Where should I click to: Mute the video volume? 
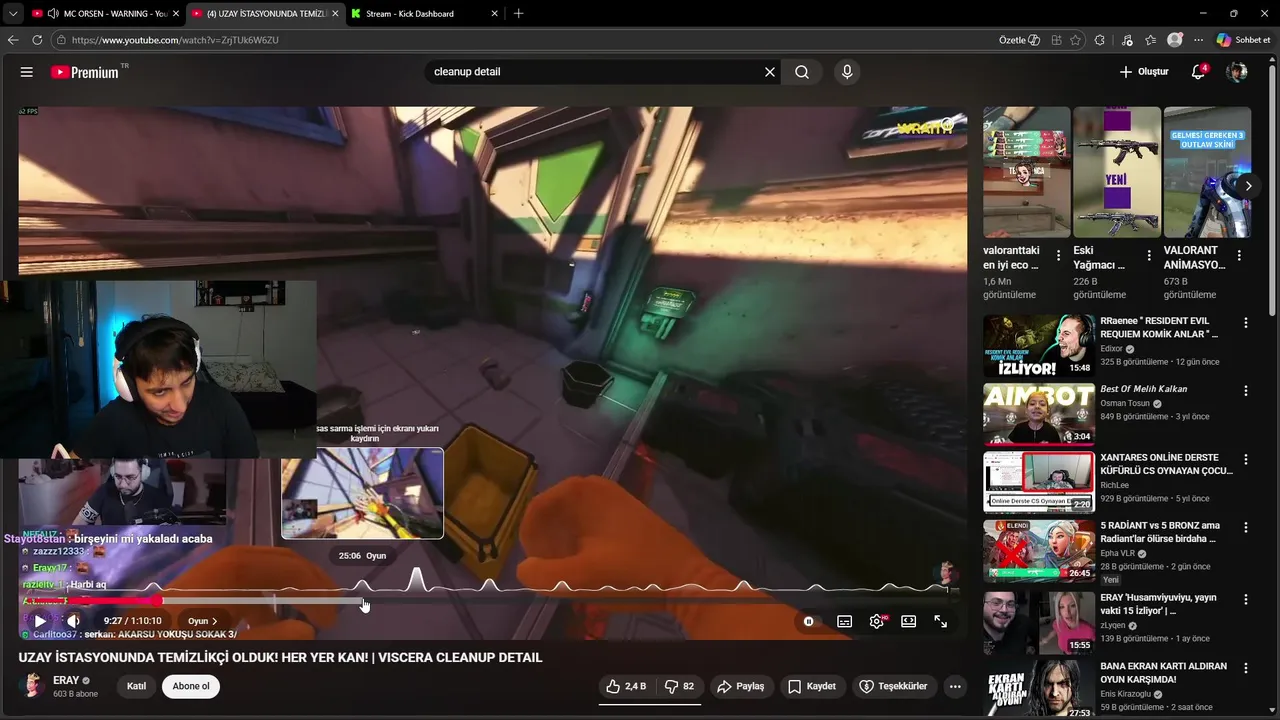coord(73,621)
